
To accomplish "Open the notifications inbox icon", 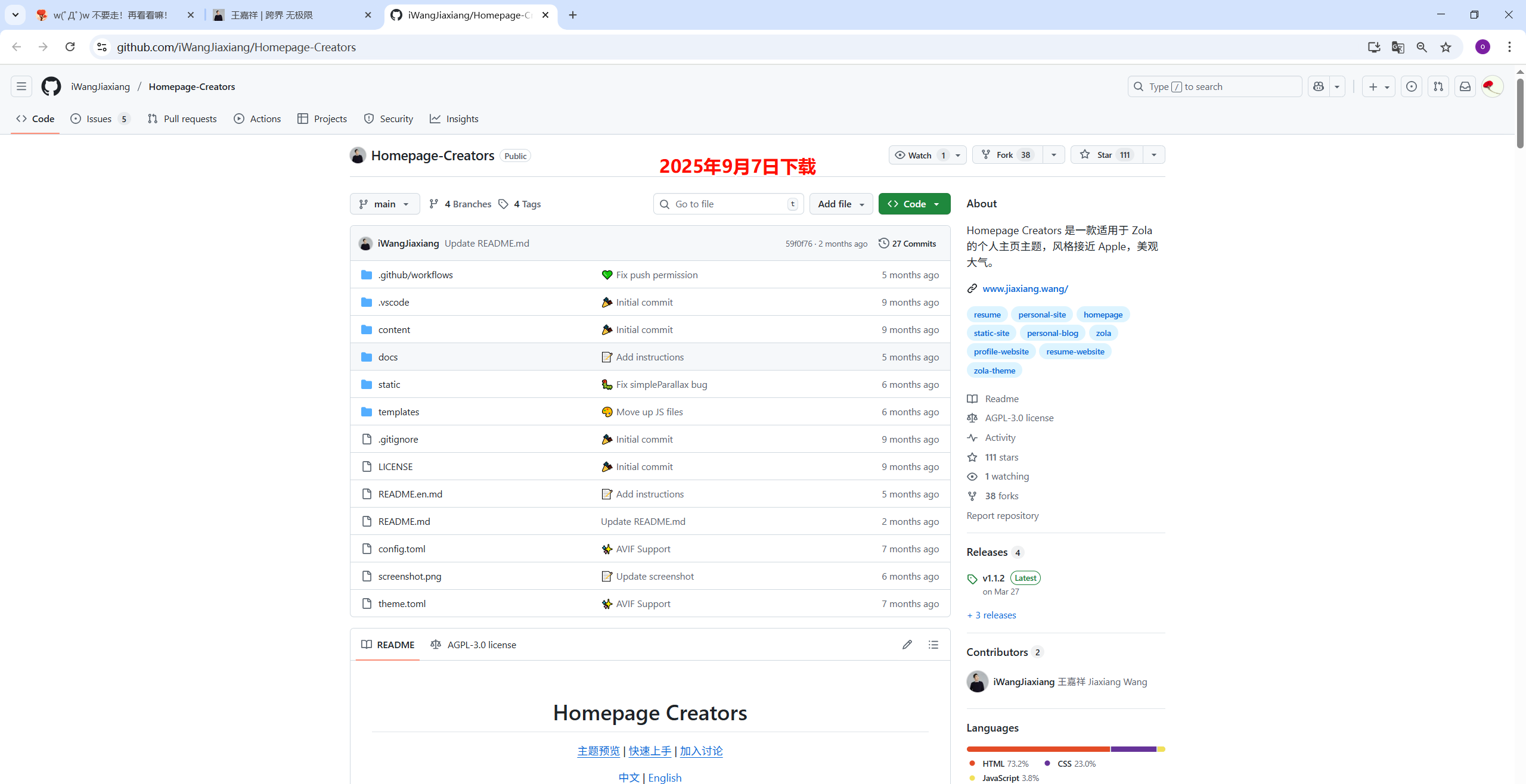I will 1465,86.
